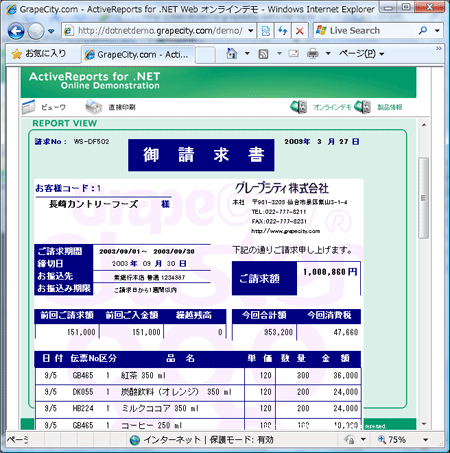Click the page scrollbar down arrow
Screen dimensions: 450x453
pyautogui.click(x=424, y=424)
